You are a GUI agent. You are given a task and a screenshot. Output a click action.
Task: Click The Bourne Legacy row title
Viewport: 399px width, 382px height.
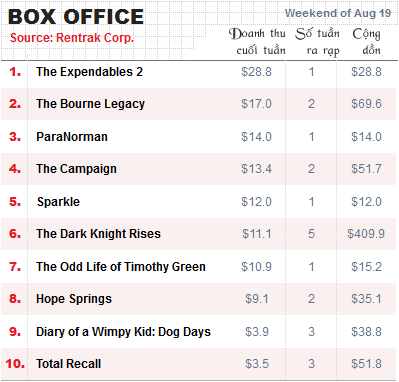point(90,104)
